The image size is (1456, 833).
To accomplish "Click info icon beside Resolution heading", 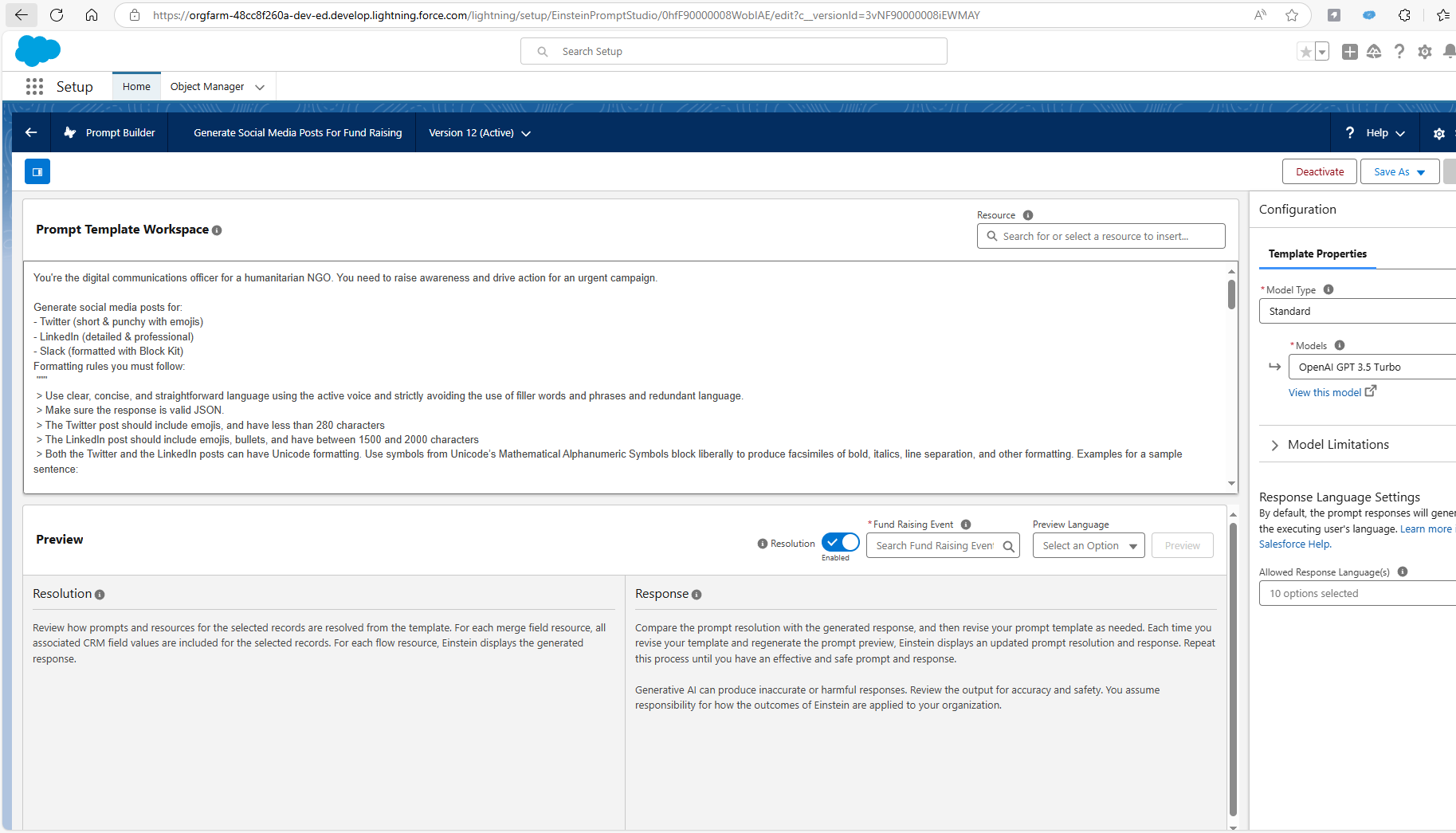I will (x=100, y=595).
